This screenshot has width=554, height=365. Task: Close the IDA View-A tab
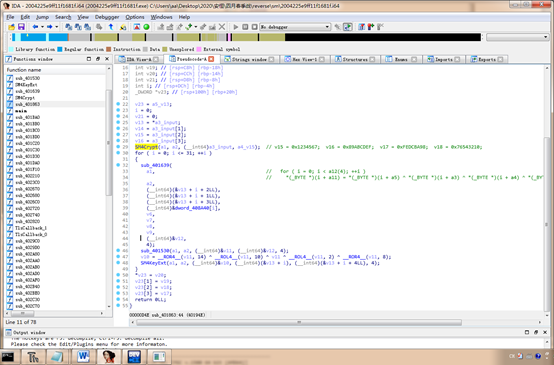tap(156, 59)
